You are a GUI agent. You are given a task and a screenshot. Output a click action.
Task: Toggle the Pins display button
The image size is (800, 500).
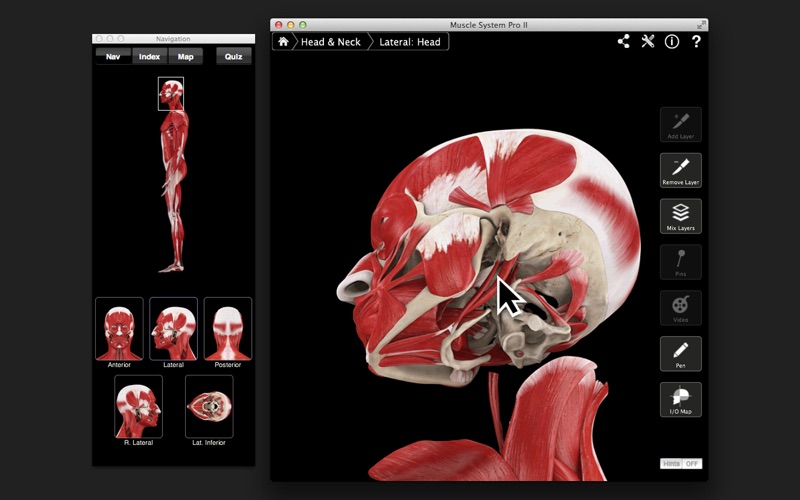point(680,262)
